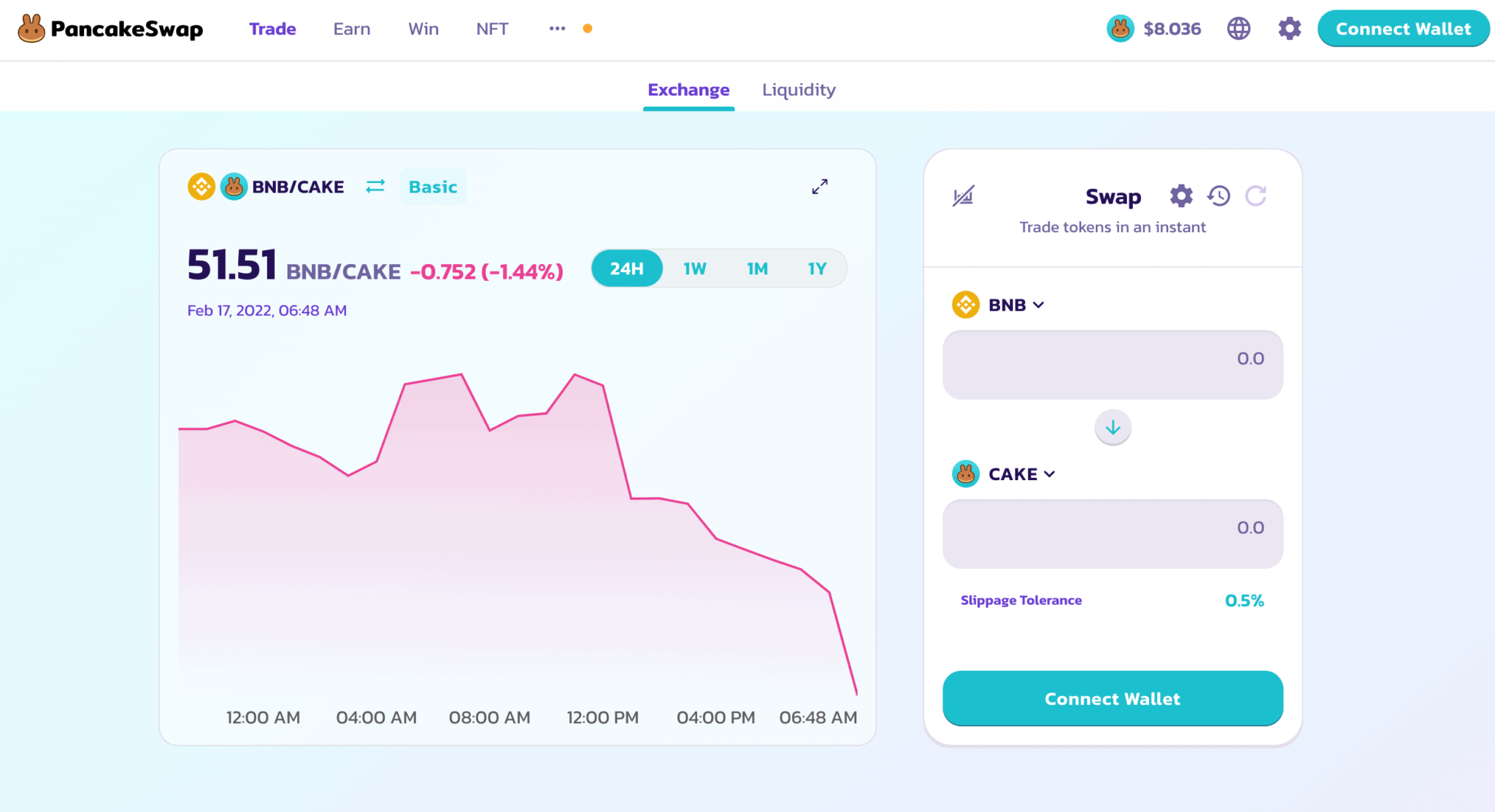This screenshot has width=1495, height=812.
Task: Click the 51.51 price value
Action: click(232, 264)
